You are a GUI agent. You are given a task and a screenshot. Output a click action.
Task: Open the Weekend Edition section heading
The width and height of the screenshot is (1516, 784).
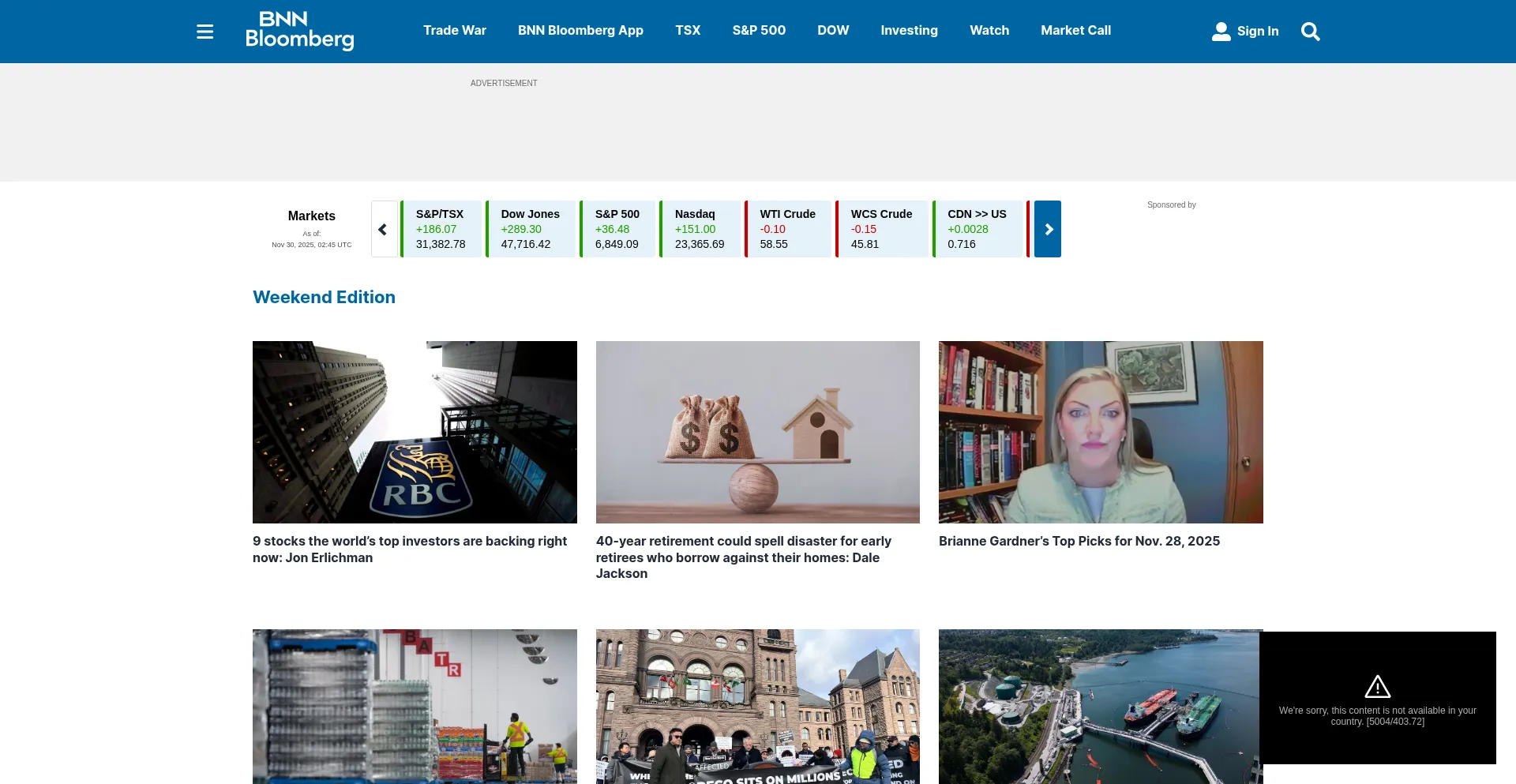(324, 298)
